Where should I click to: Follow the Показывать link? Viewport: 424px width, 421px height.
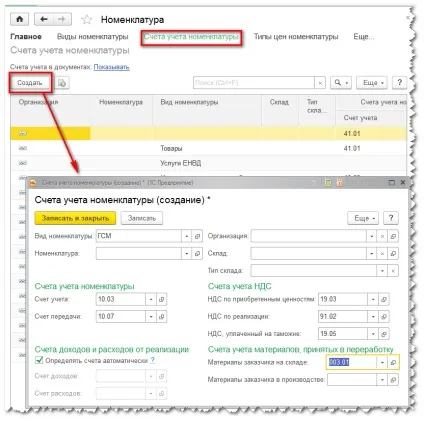[111, 67]
